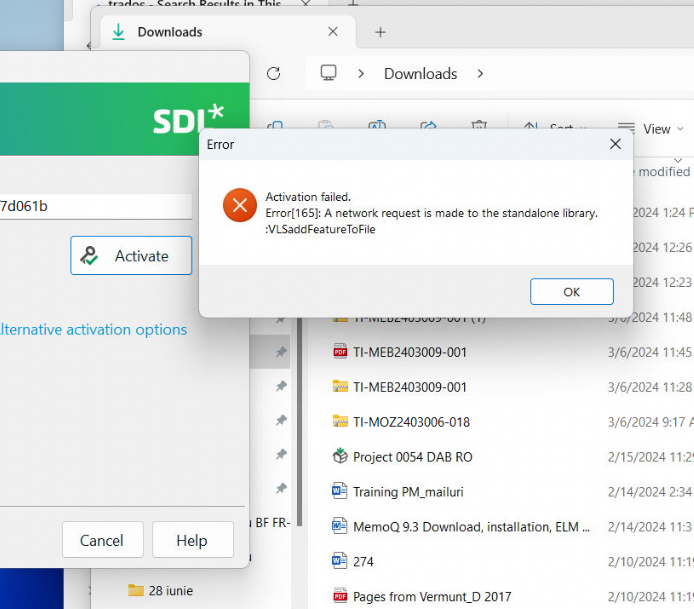694x609 pixels.
Task: Click Word icon of MemoQ 9.3 file
Action: [339, 526]
